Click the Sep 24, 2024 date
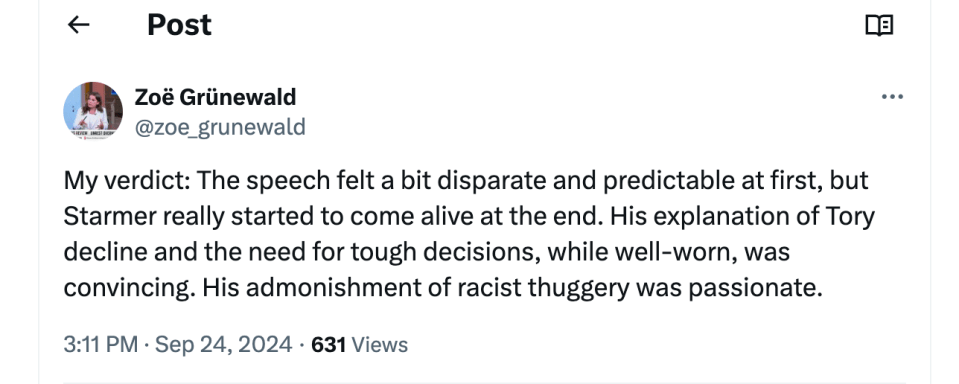Viewport: 959px width, 384px height. click(x=223, y=344)
